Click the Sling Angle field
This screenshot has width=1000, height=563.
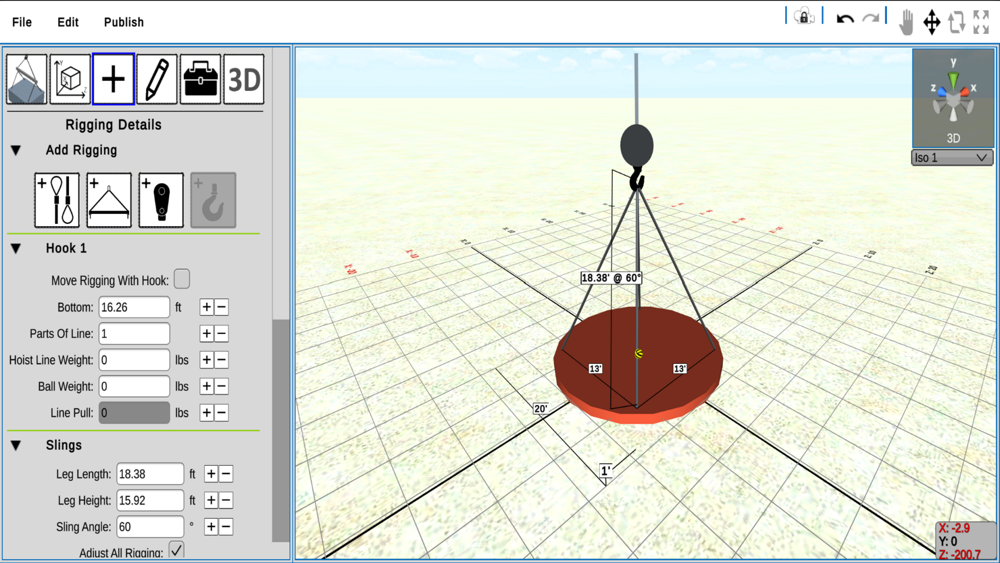coord(150,527)
